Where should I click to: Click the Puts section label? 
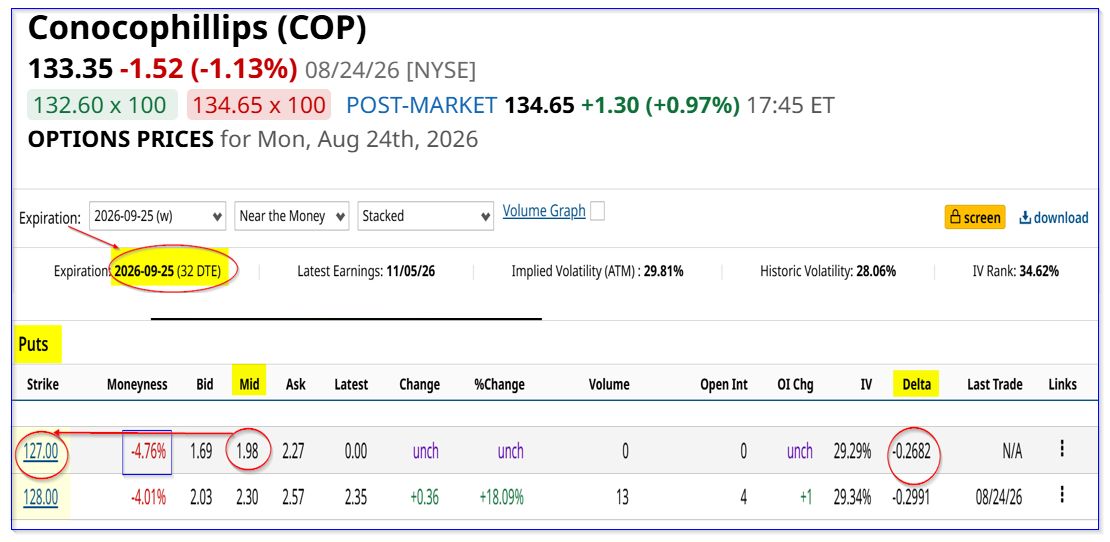coord(33,345)
